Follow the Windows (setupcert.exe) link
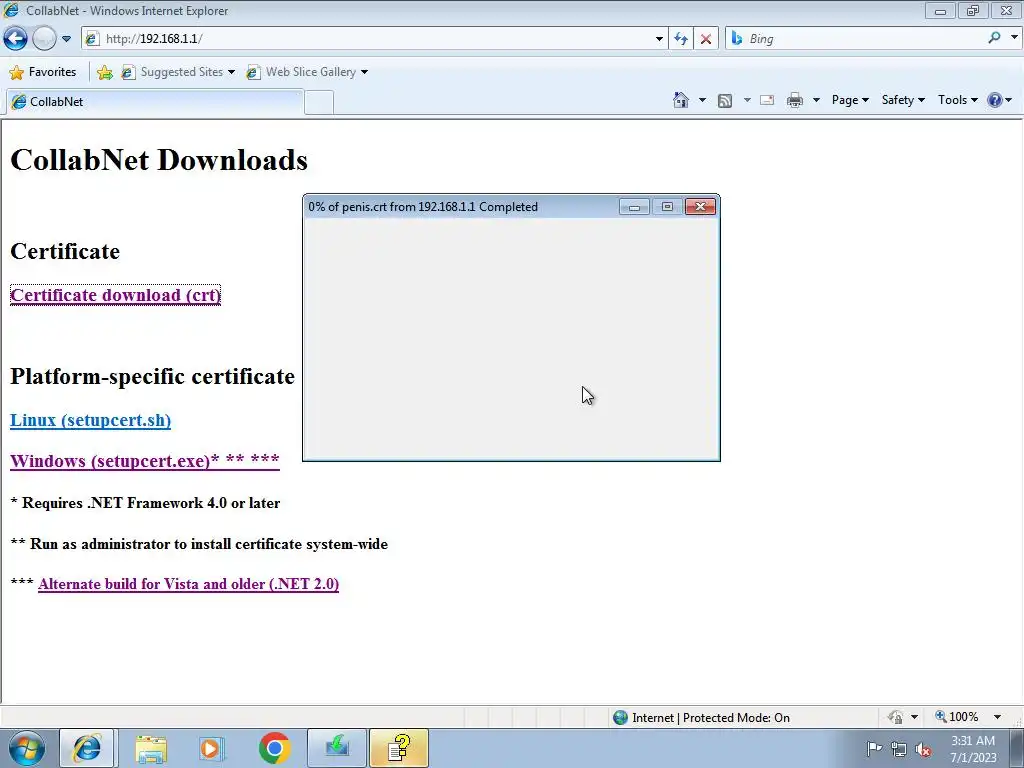This screenshot has width=1024, height=768. coord(145,461)
